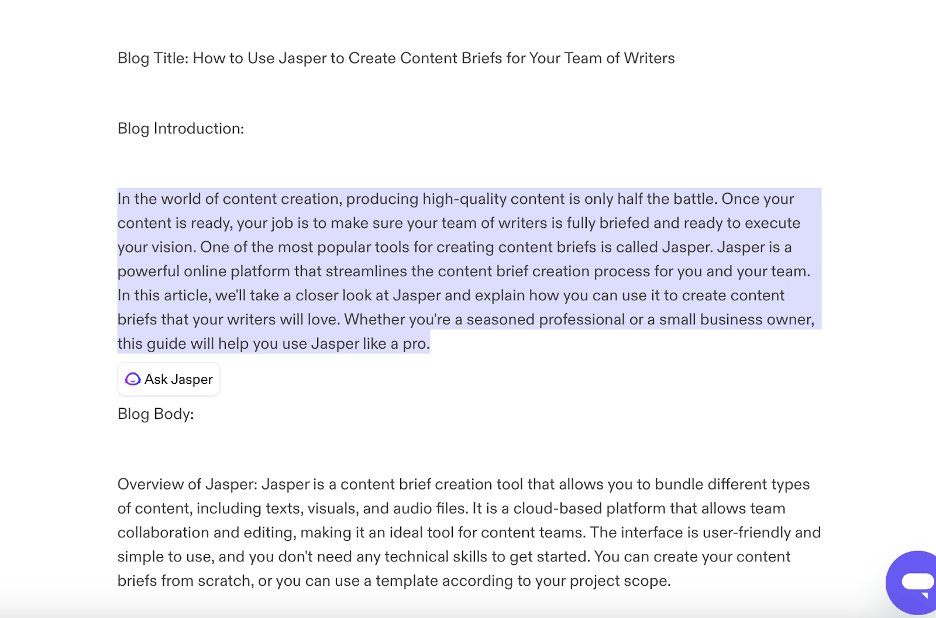Click the Overview of Jasper paragraph

[x=469, y=532]
